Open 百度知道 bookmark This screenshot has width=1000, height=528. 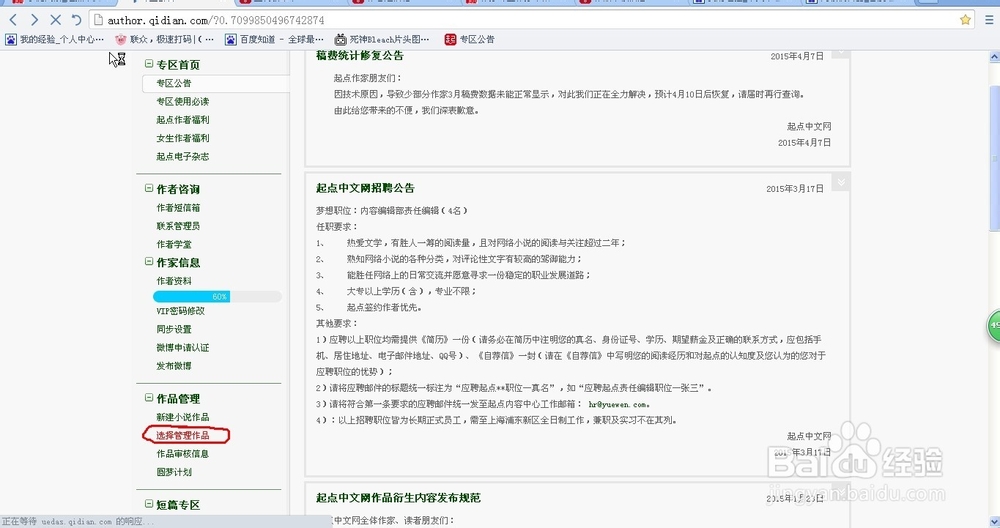coord(274,40)
